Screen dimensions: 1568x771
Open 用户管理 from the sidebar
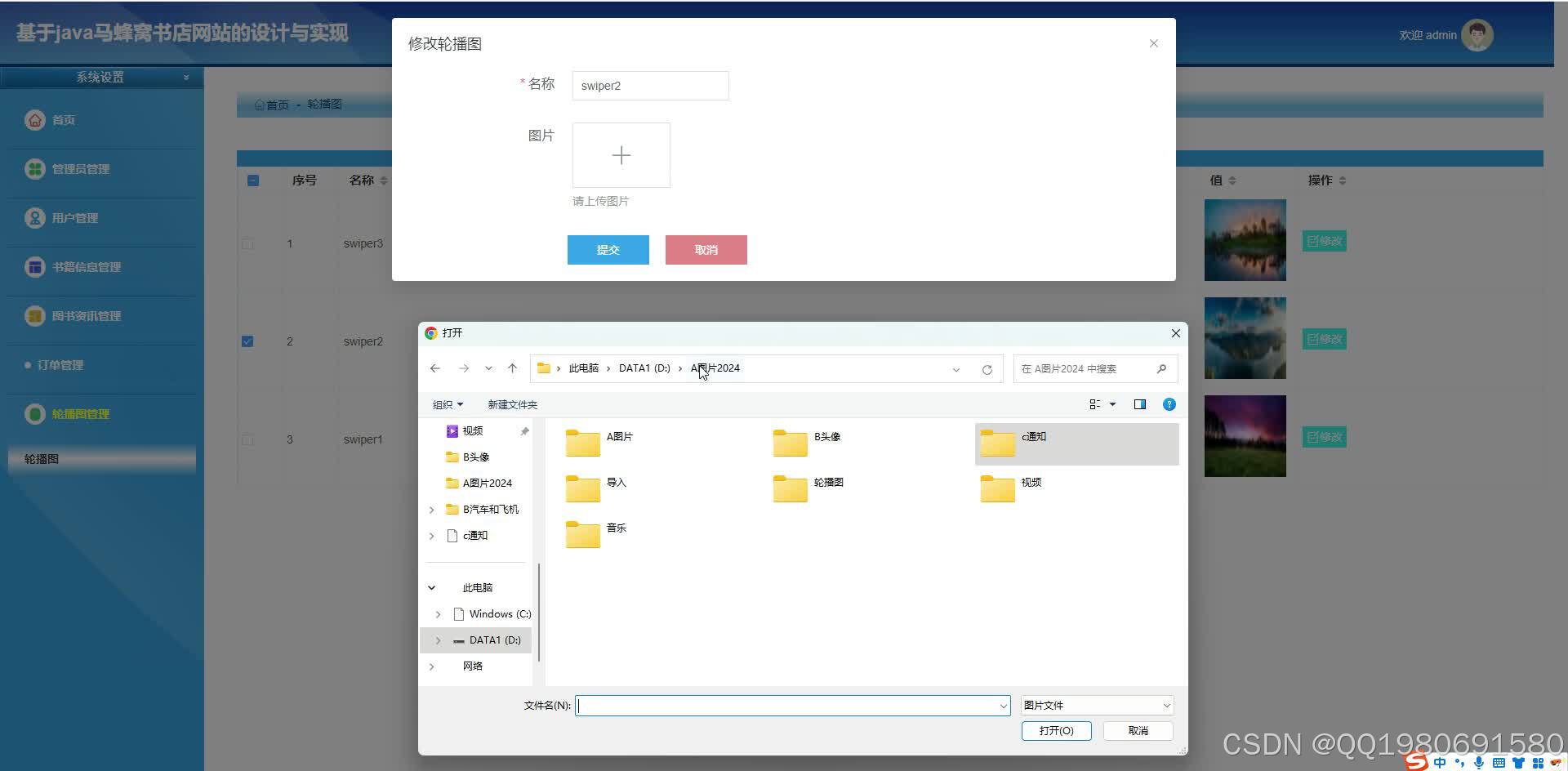click(x=72, y=218)
